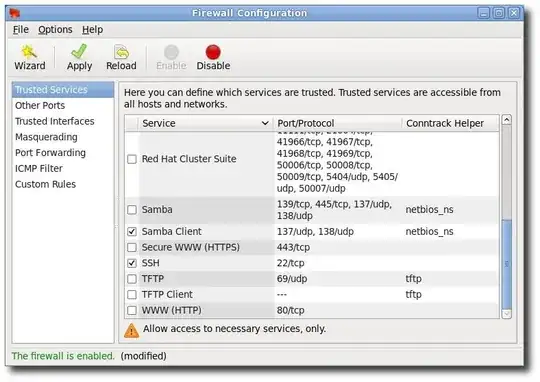The height and width of the screenshot is (382, 540).
Task: Open the File menu
Action: (21, 30)
